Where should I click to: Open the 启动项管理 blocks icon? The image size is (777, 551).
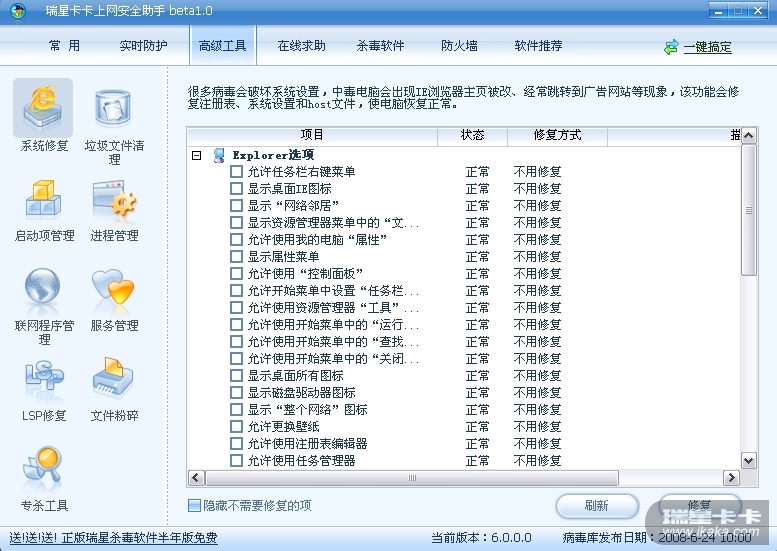(x=44, y=199)
